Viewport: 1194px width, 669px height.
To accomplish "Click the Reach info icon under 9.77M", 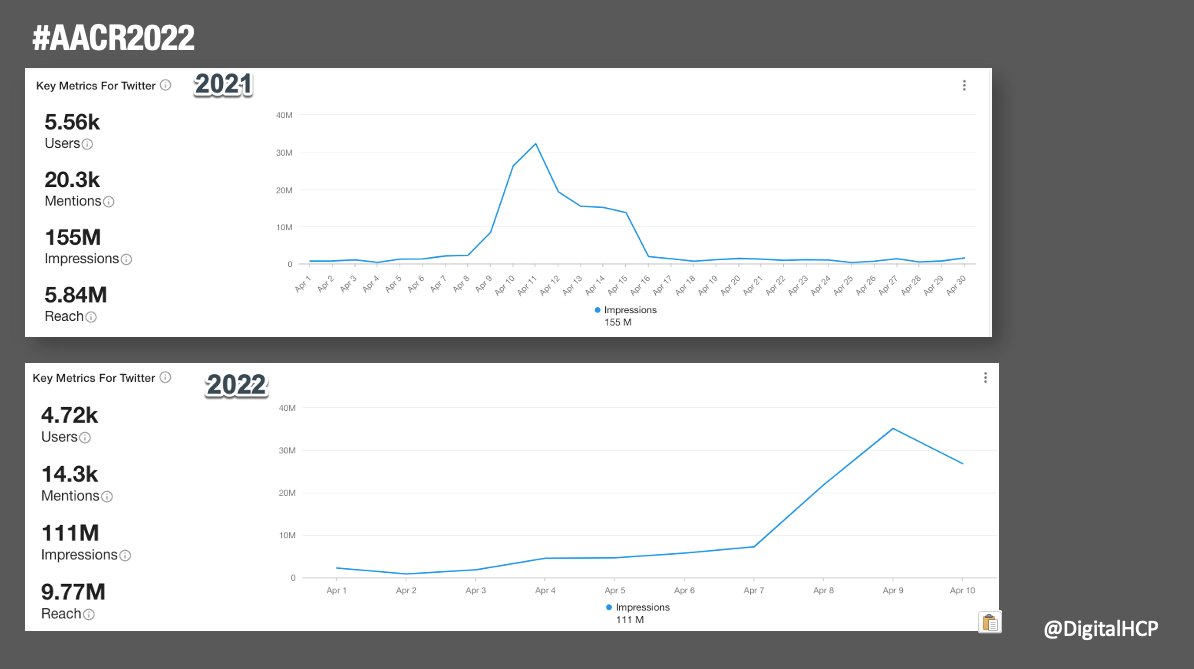I will (x=89, y=614).
